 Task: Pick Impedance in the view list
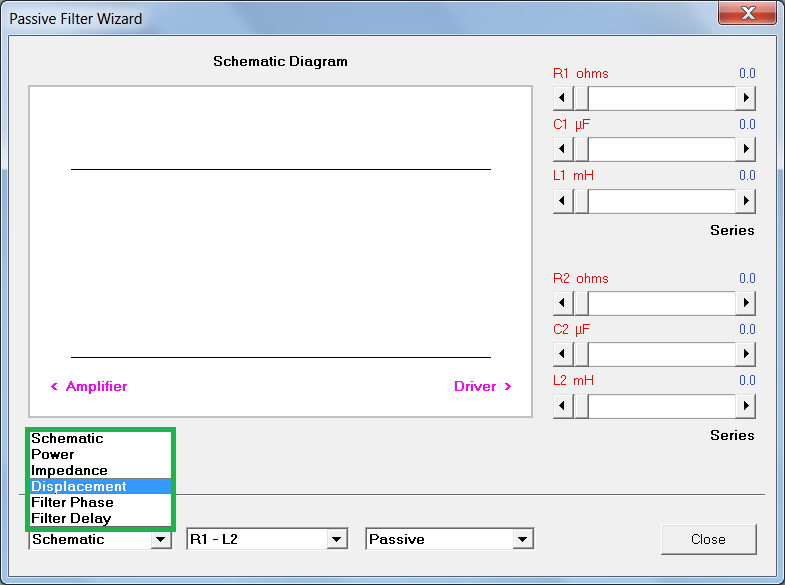(x=100, y=470)
